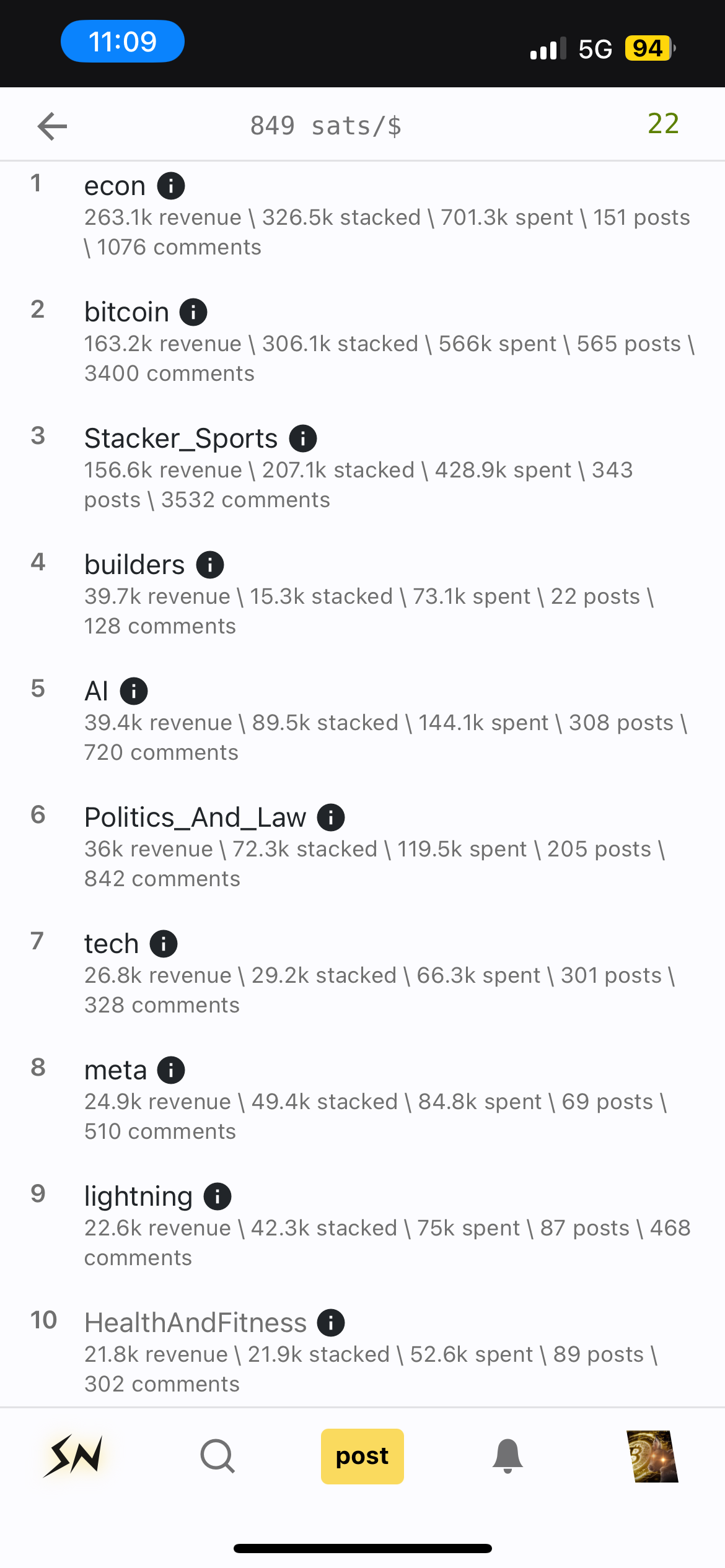Tap info icon next to econ
This screenshot has height=1568, width=725.
coord(171,186)
